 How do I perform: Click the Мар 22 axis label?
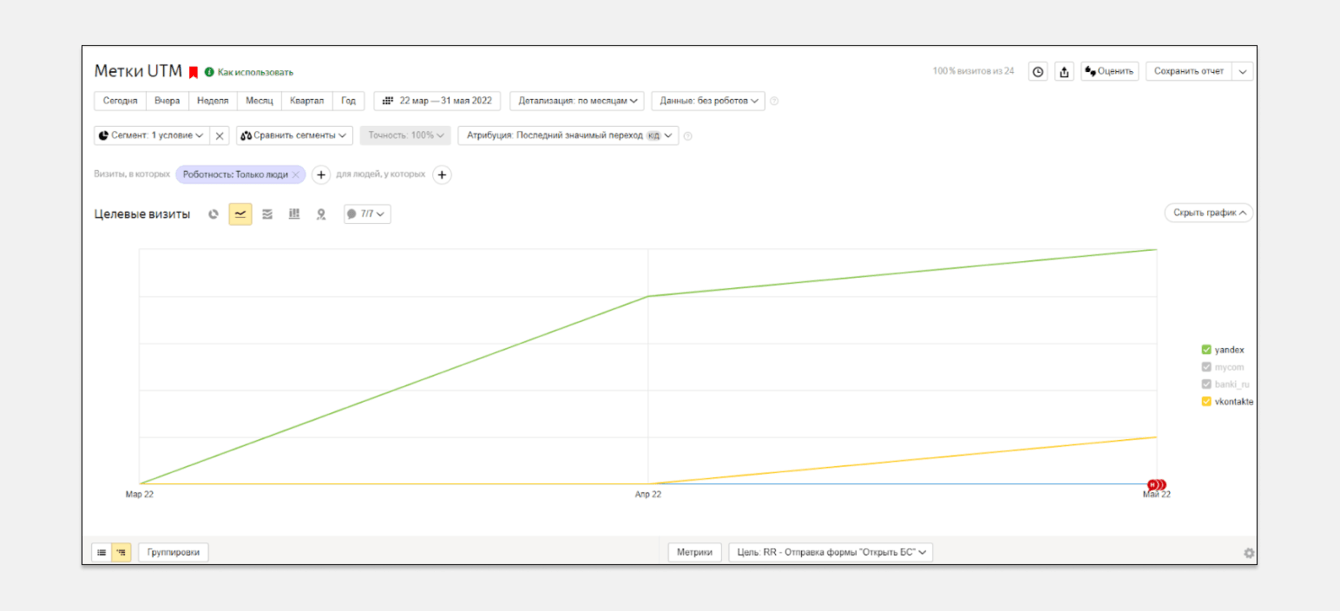(139, 494)
